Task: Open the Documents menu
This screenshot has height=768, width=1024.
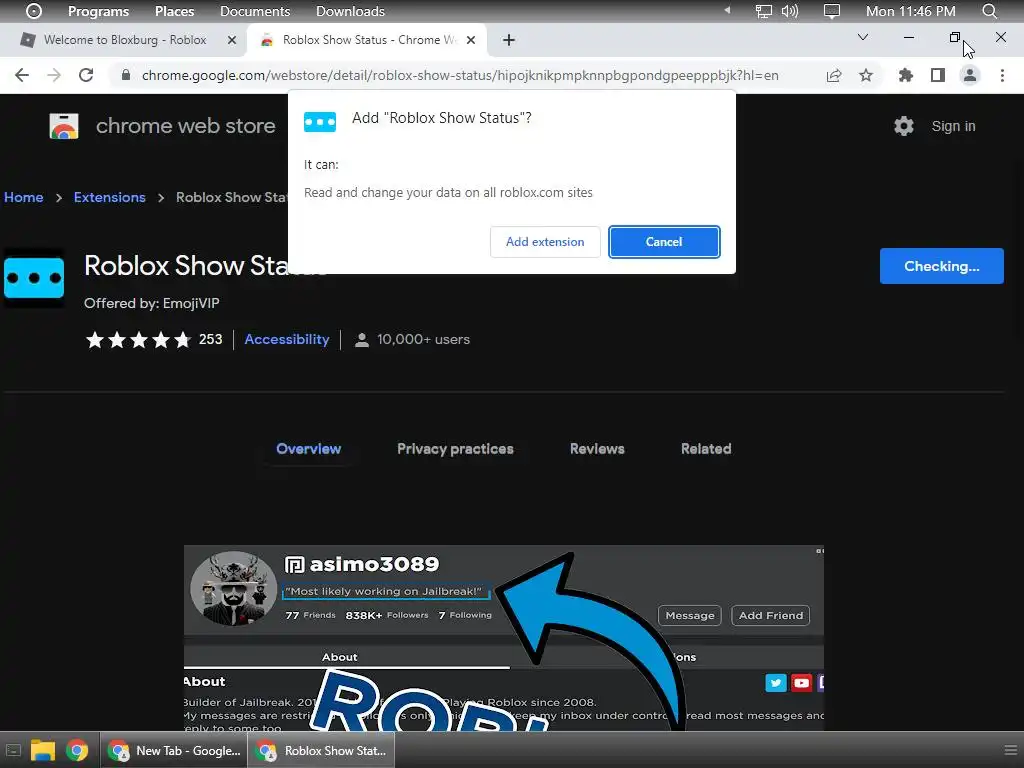Action: pos(255,11)
